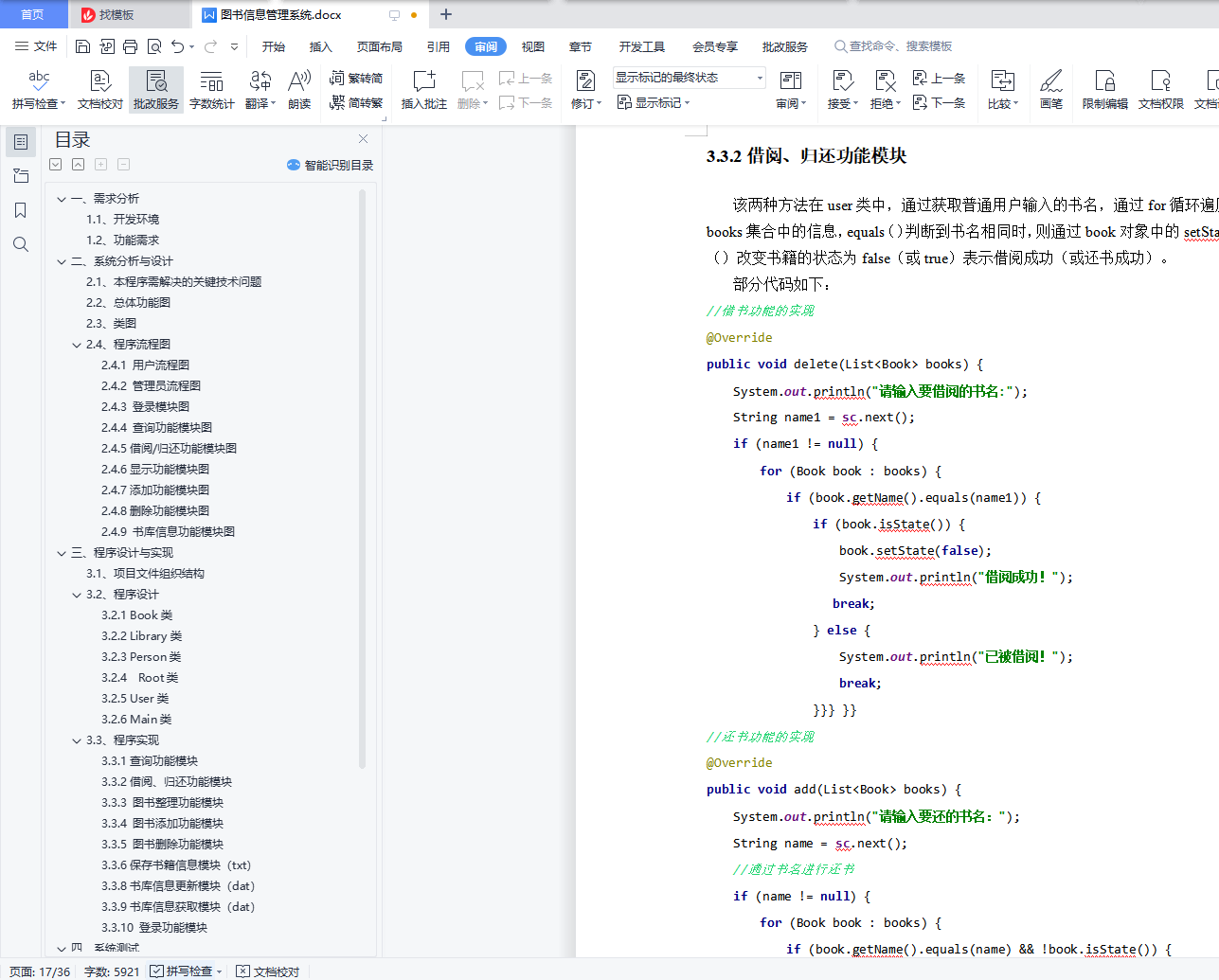This screenshot has height=980, width=1219.
Task: Jump to 1.2、功能需求 in outline
Action: tap(123, 241)
